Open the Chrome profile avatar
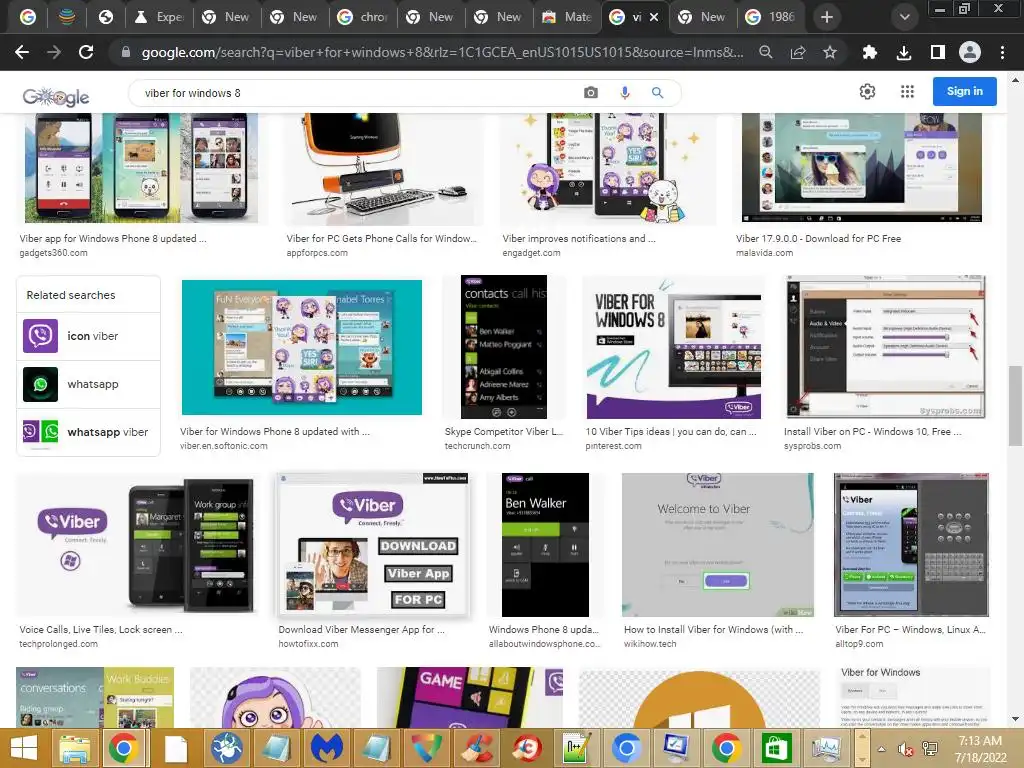 pos(970,52)
